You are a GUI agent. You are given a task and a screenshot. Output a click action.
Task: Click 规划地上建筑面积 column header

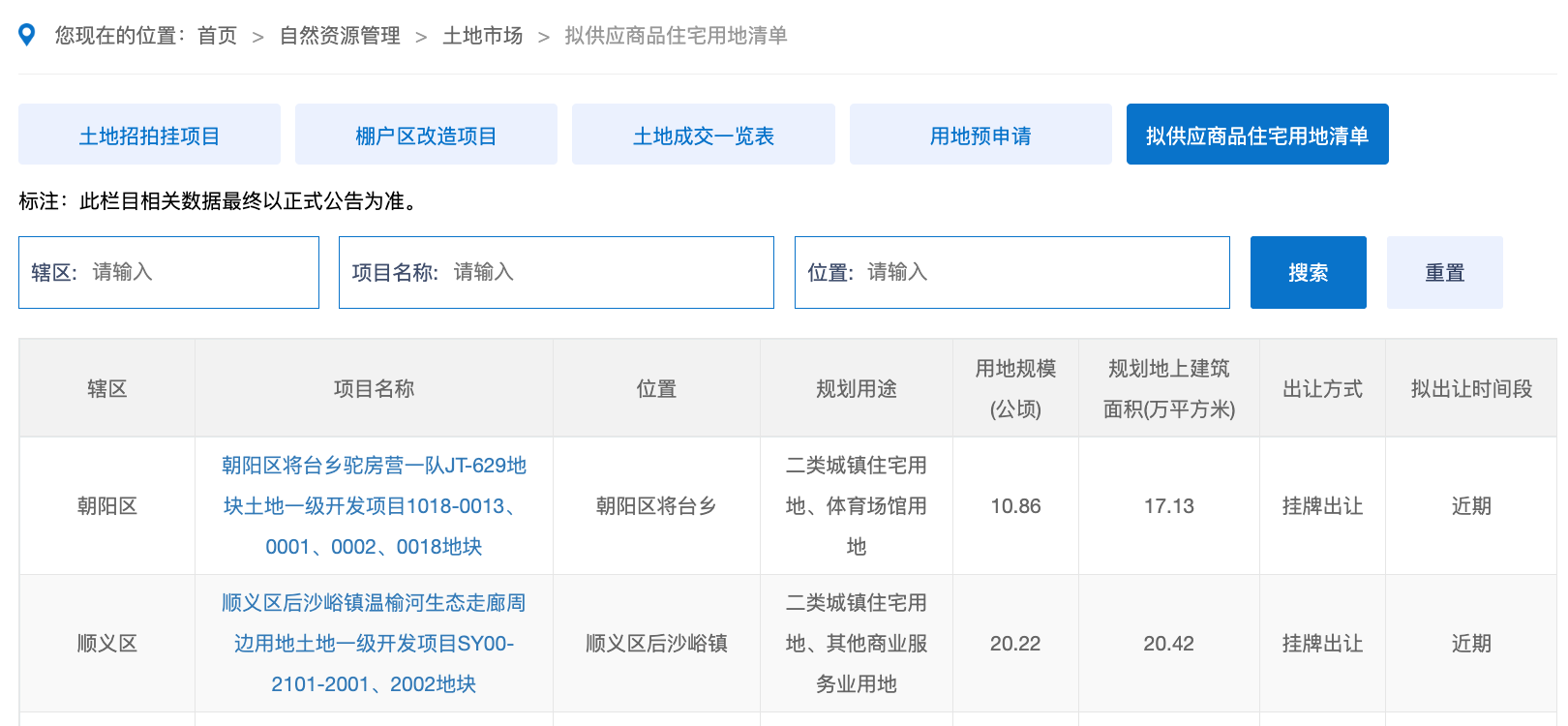tap(1169, 389)
